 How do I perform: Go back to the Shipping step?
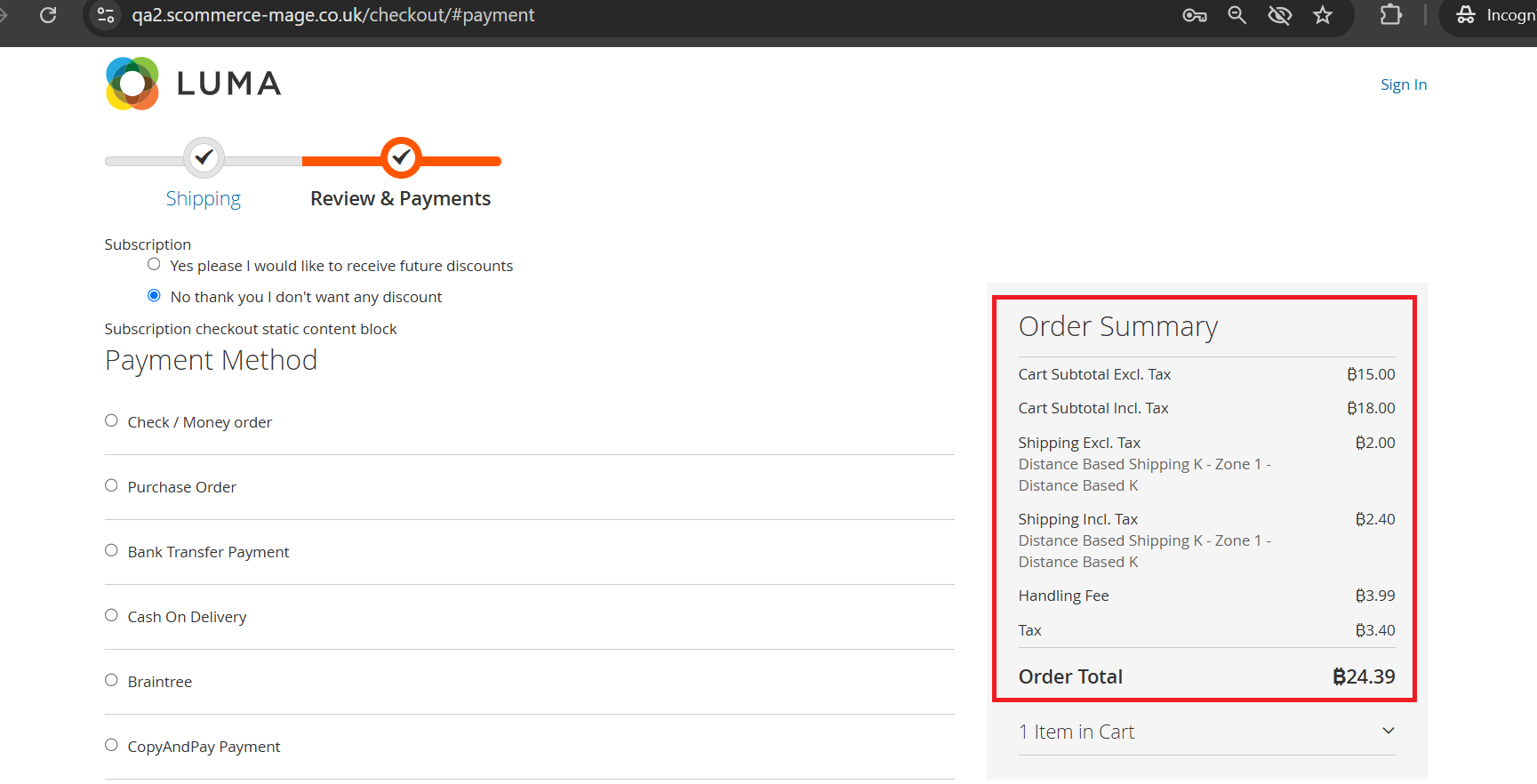pyautogui.click(x=204, y=198)
